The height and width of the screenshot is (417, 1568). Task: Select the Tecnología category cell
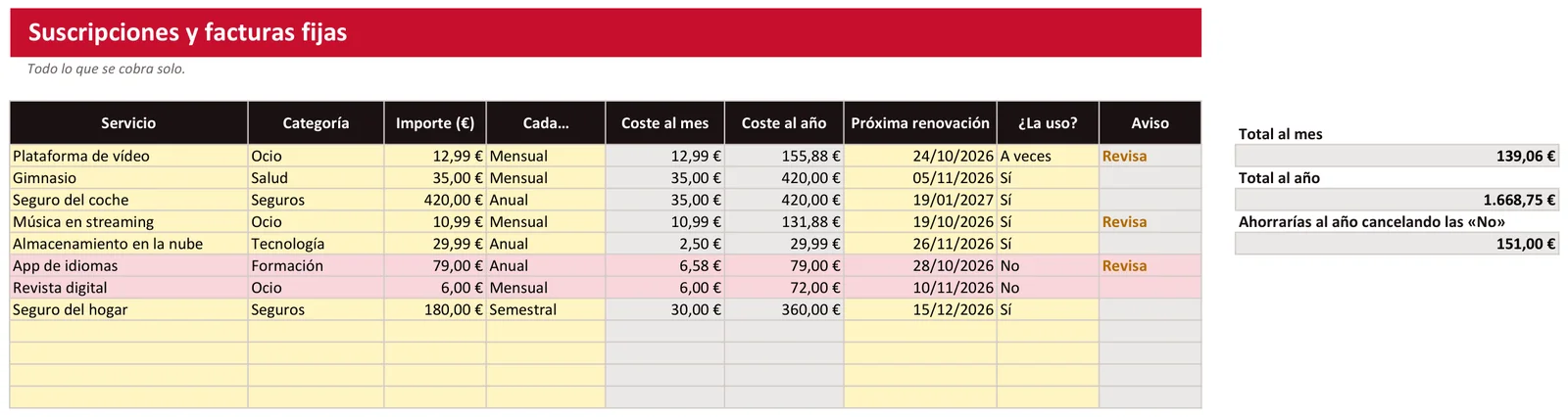coord(316,244)
